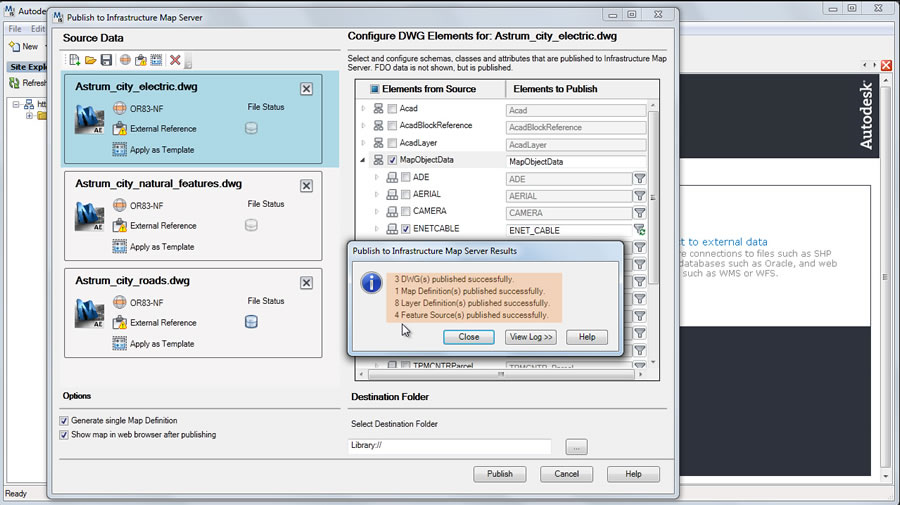Click the Publish button
The image size is (900, 505).
499,474
